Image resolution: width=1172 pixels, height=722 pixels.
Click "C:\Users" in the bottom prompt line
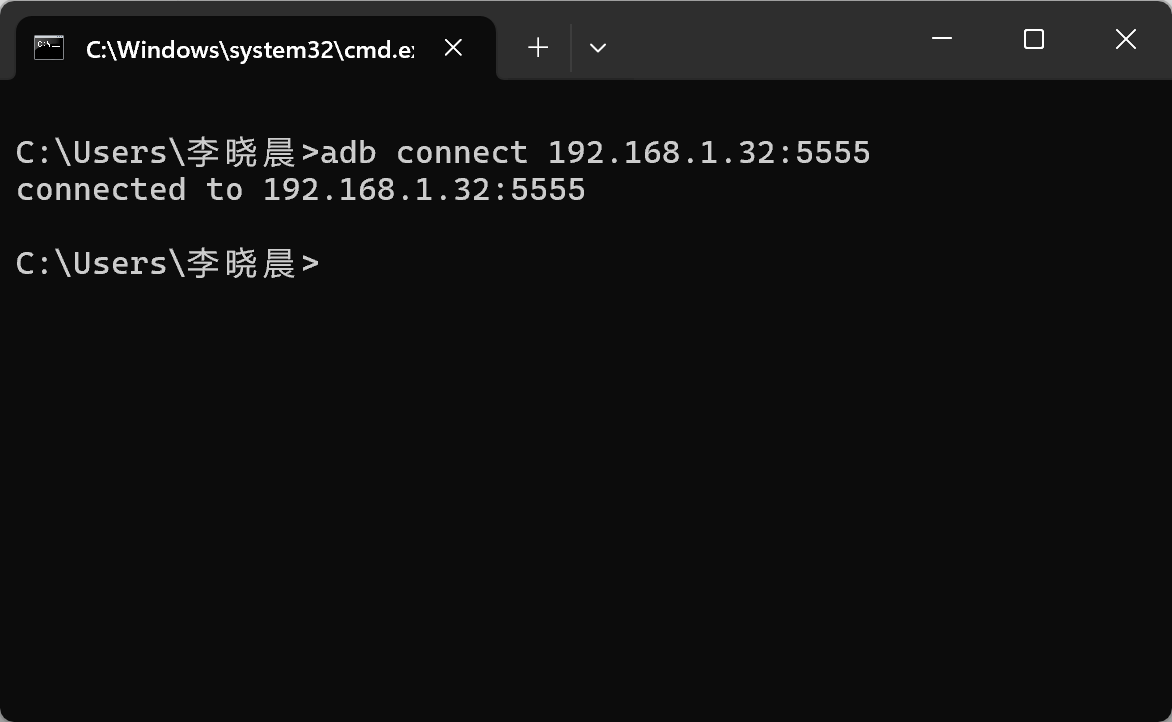[91, 263]
